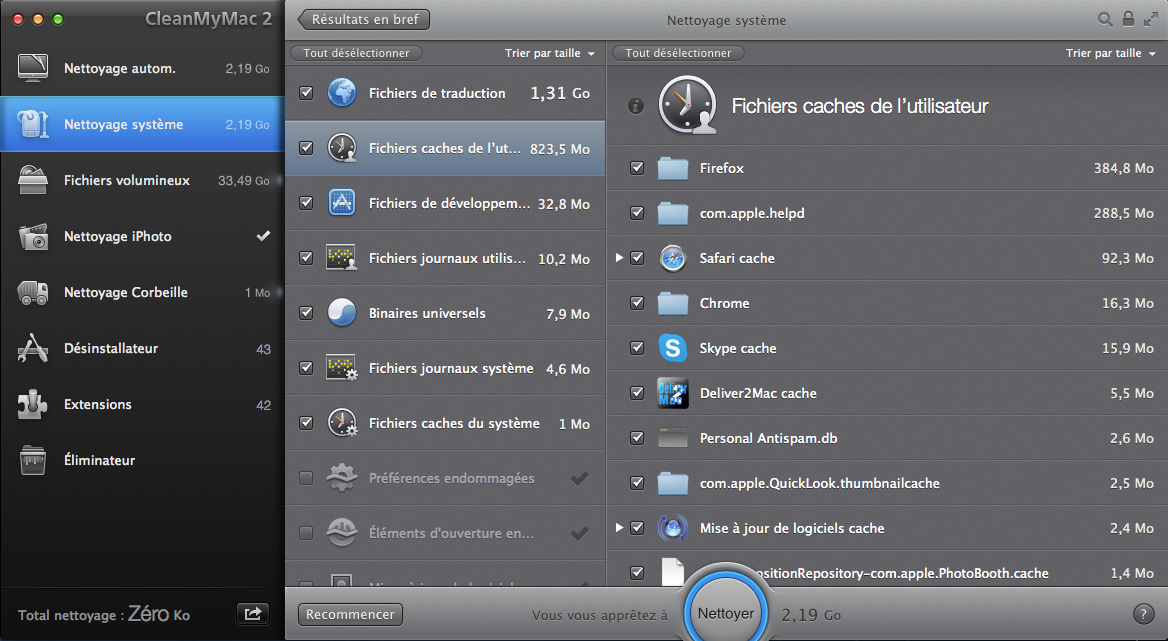Uncheck the Chrome checkbox
Viewport: 1168px width, 641px height.
point(637,303)
